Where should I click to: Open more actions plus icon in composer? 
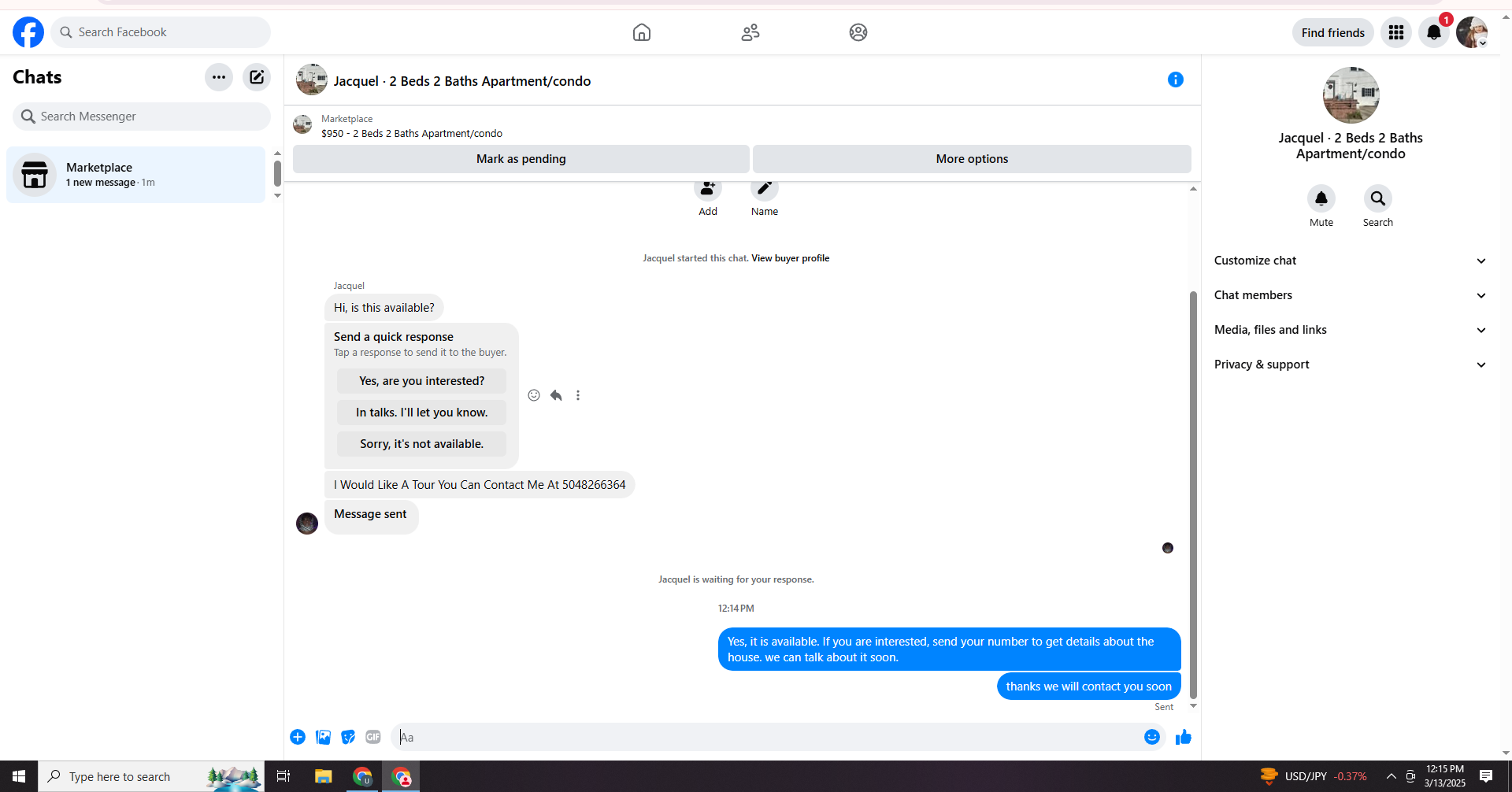click(x=298, y=737)
